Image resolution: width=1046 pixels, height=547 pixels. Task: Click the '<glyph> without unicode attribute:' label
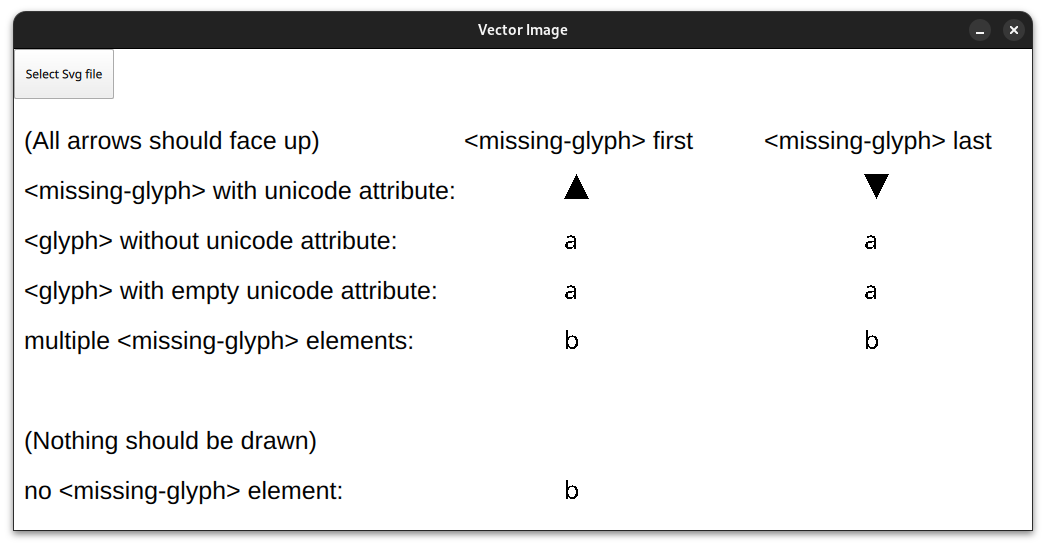click(x=211, y=241)
